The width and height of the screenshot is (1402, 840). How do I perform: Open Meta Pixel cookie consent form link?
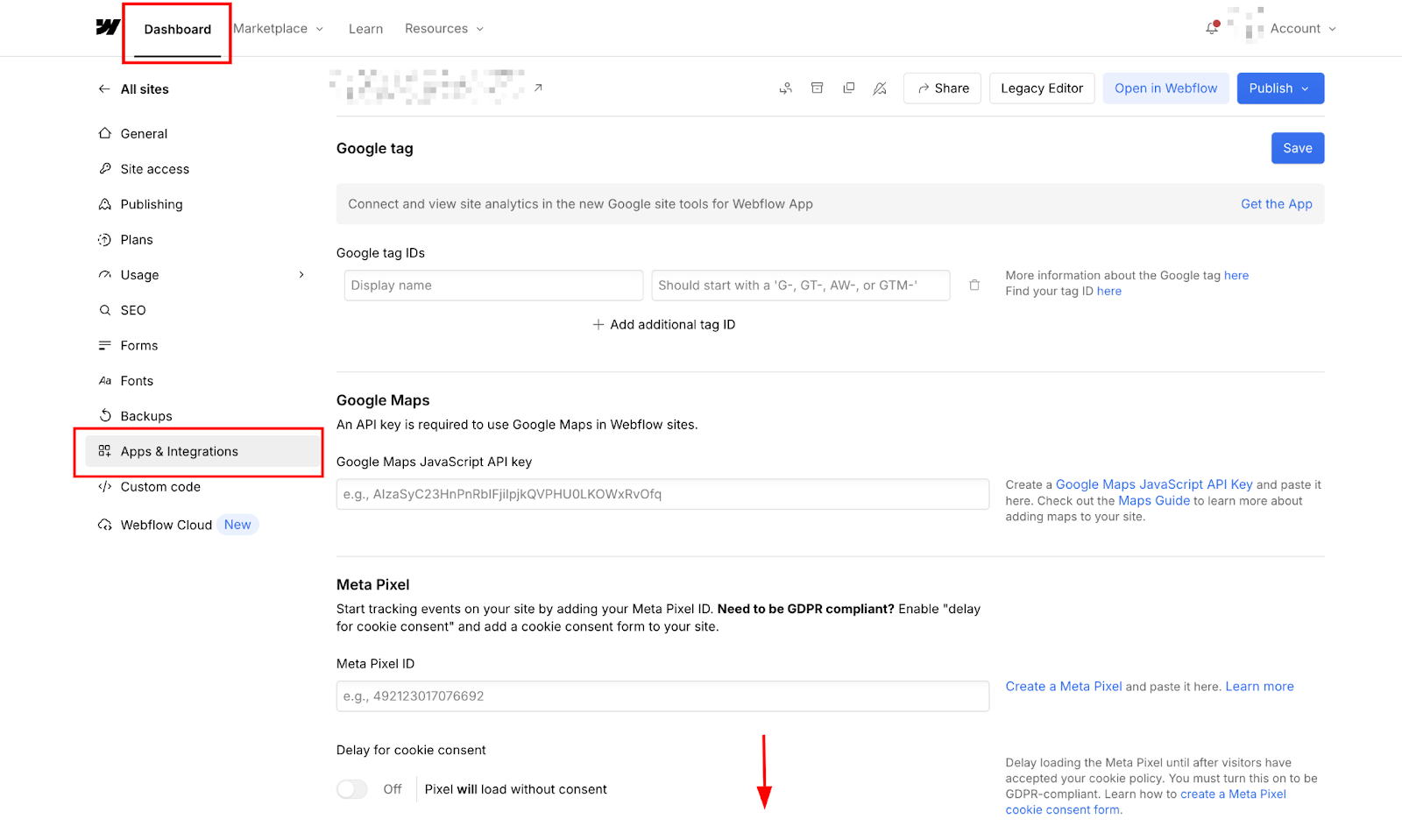tap(1146, 802)
